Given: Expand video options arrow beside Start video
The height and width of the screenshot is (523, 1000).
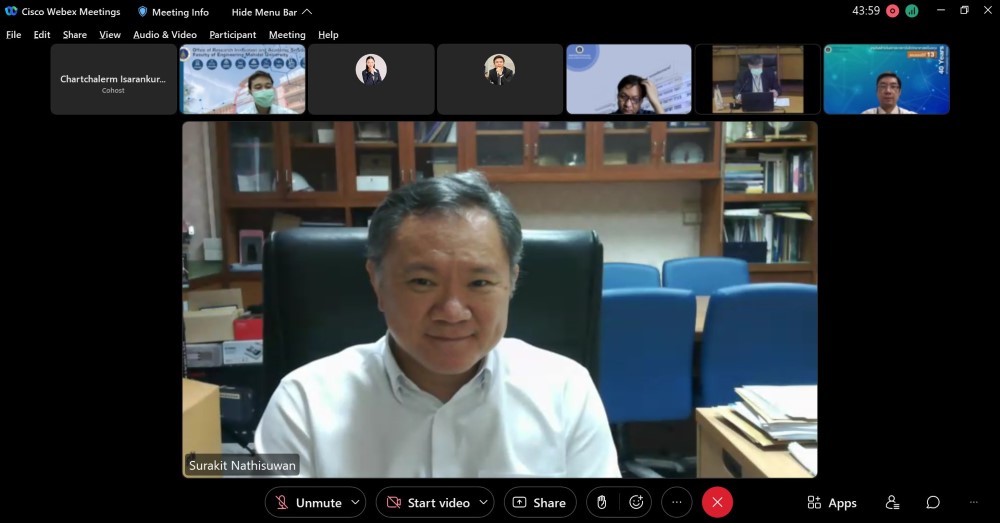Looking at the screenshot, I should click(484, 503).
